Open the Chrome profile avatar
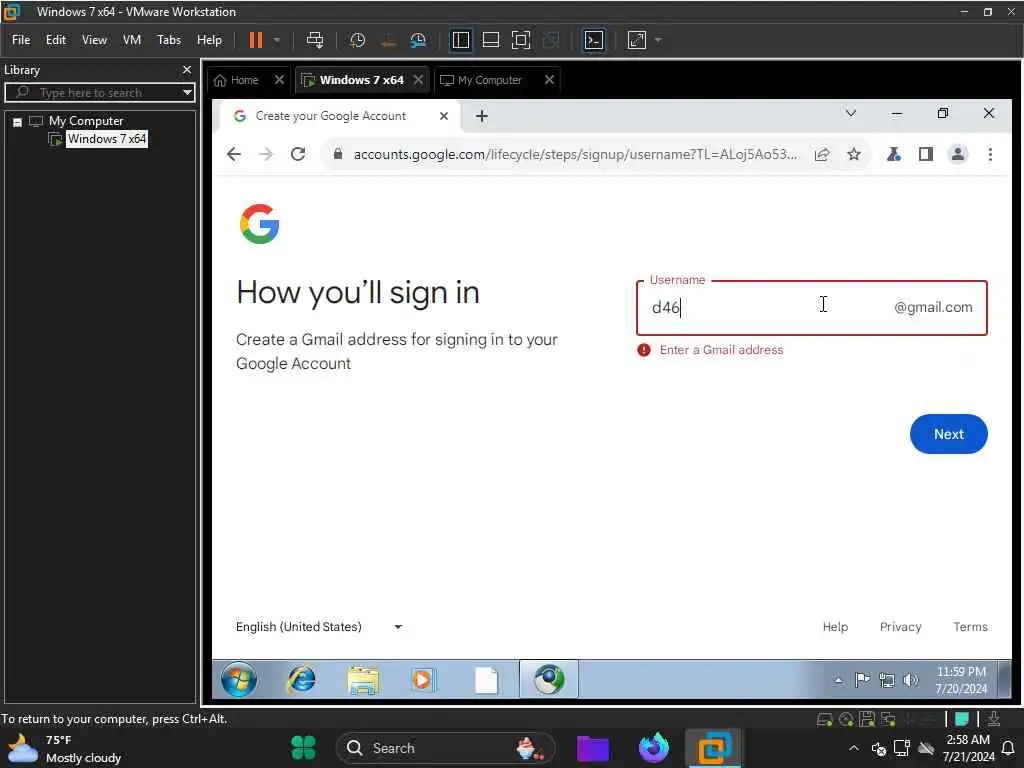1024x768 pixels. (957, 154)
